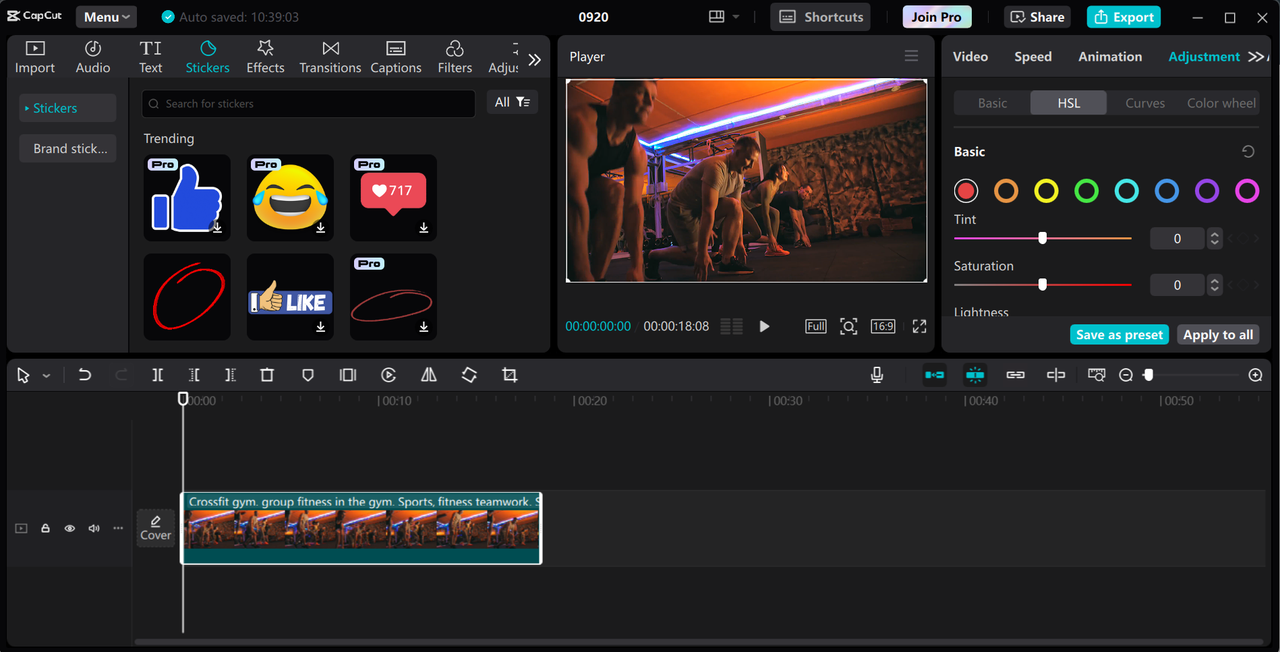Switch to the Audio tab
The width and height of the screenshot is (1280, 652).
[93, 57]
